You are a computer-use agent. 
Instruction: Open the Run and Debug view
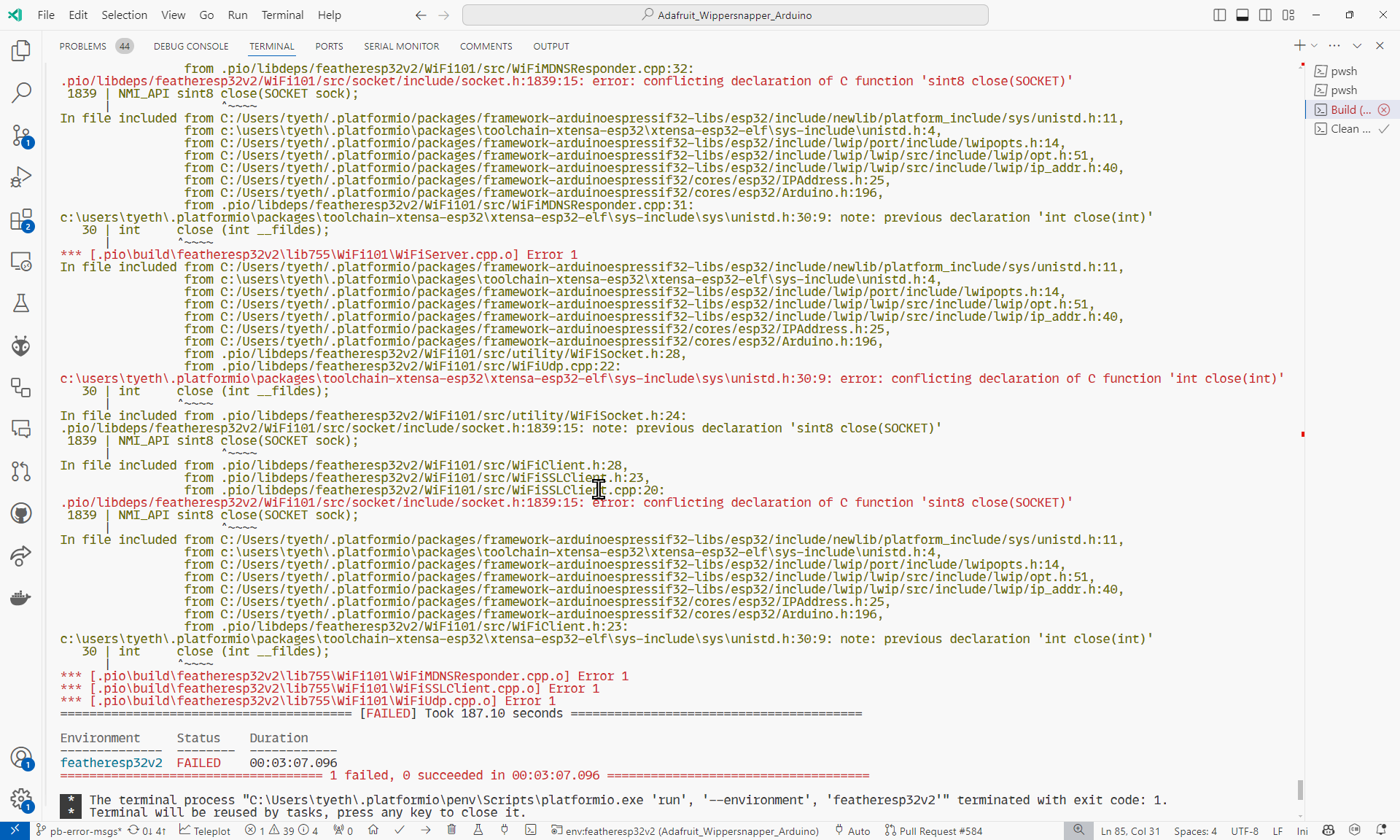(x=21, y=177)
